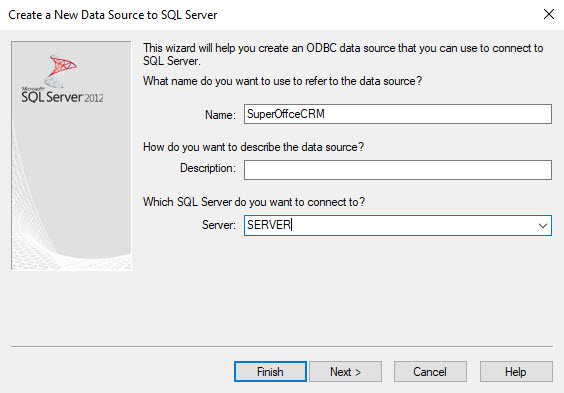Click the "How do you want to describe" text

[x=254, y=147]
